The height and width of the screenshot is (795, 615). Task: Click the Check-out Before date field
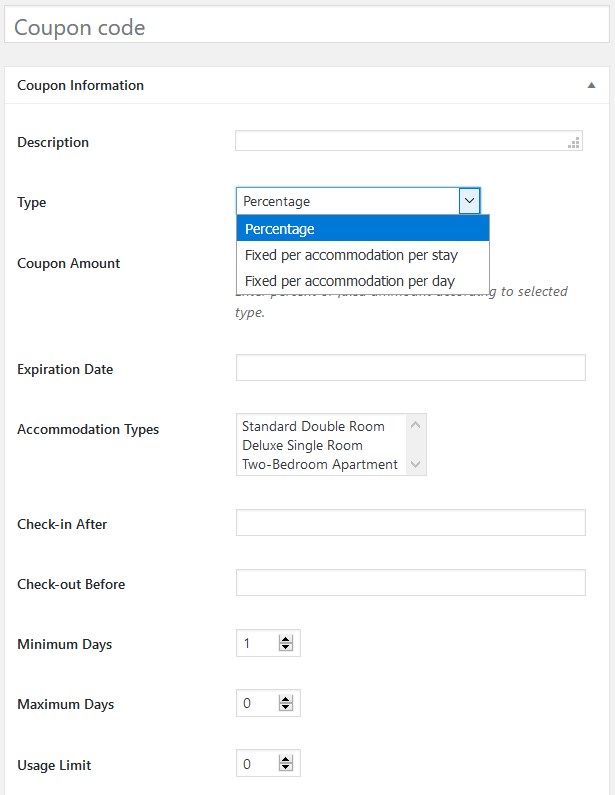pyautogui.click(x=410, y=583)
